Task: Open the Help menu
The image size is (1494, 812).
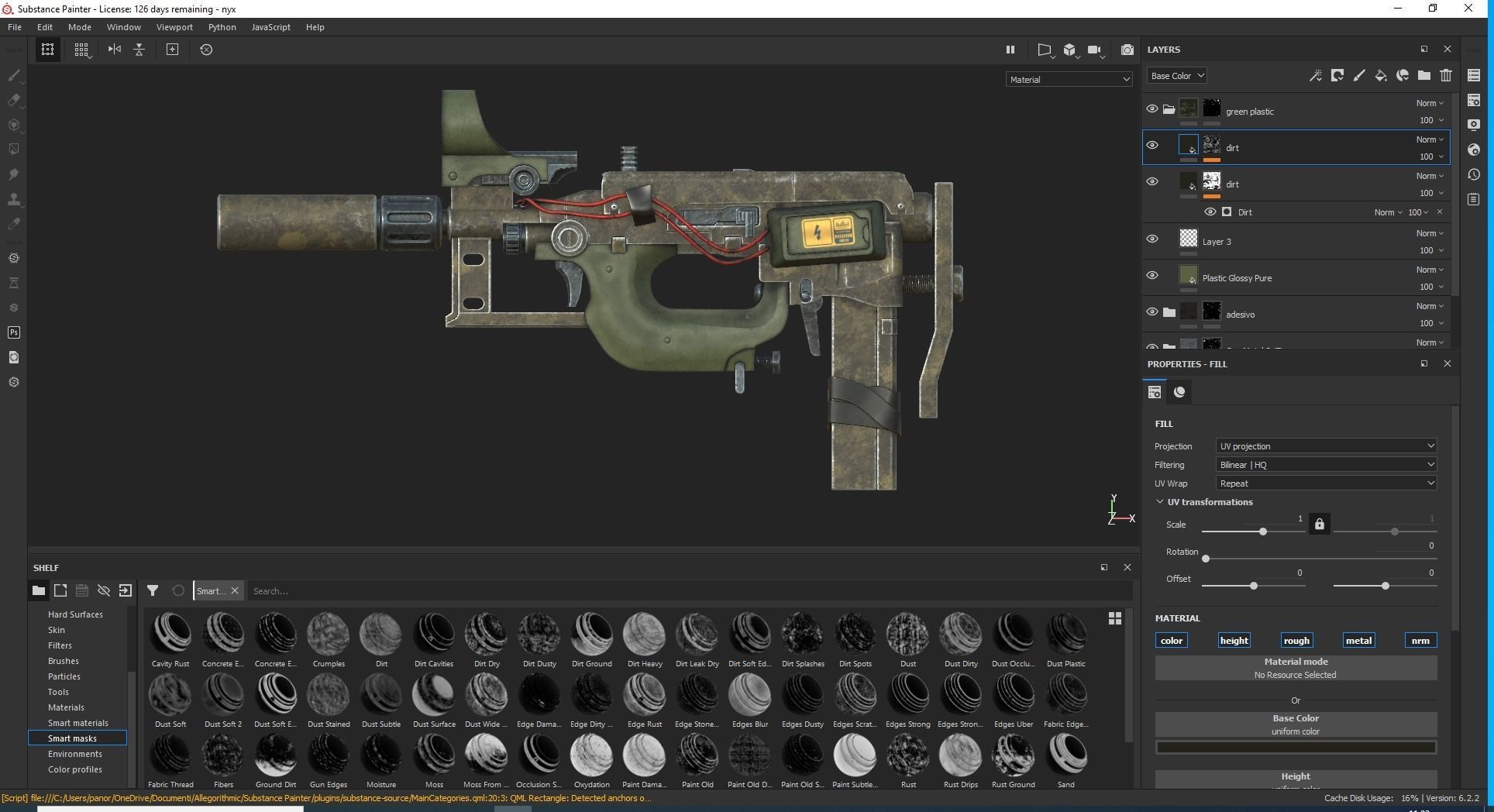Action: point(315,27)
